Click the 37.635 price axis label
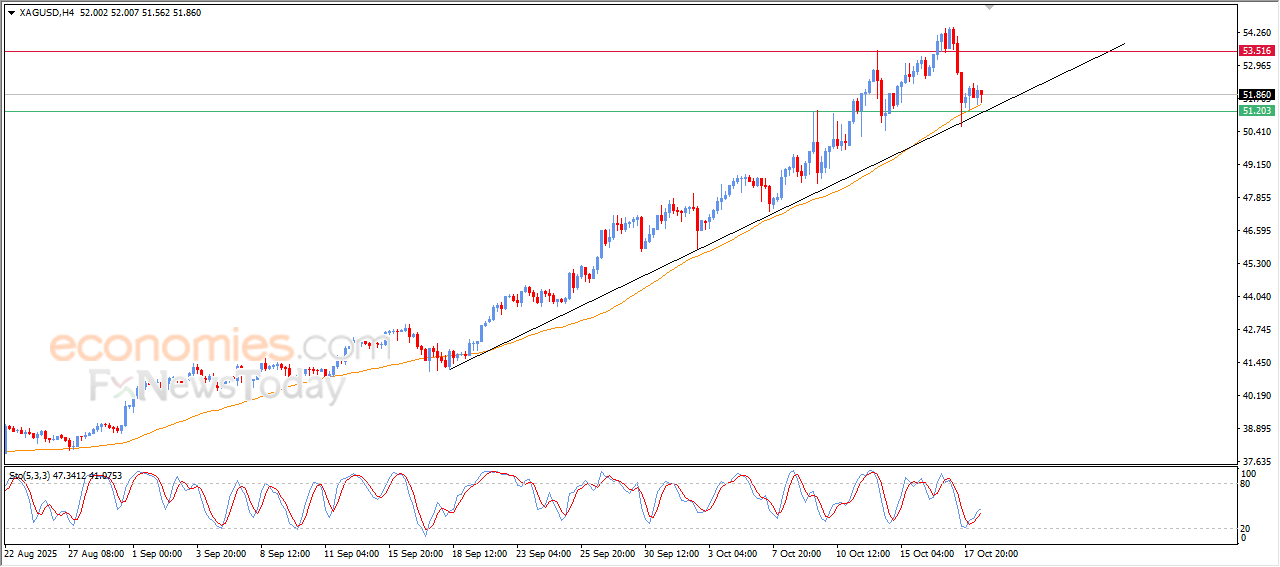The width and height of the screenshot is (1280, 567). click(x=1255, y=462)
